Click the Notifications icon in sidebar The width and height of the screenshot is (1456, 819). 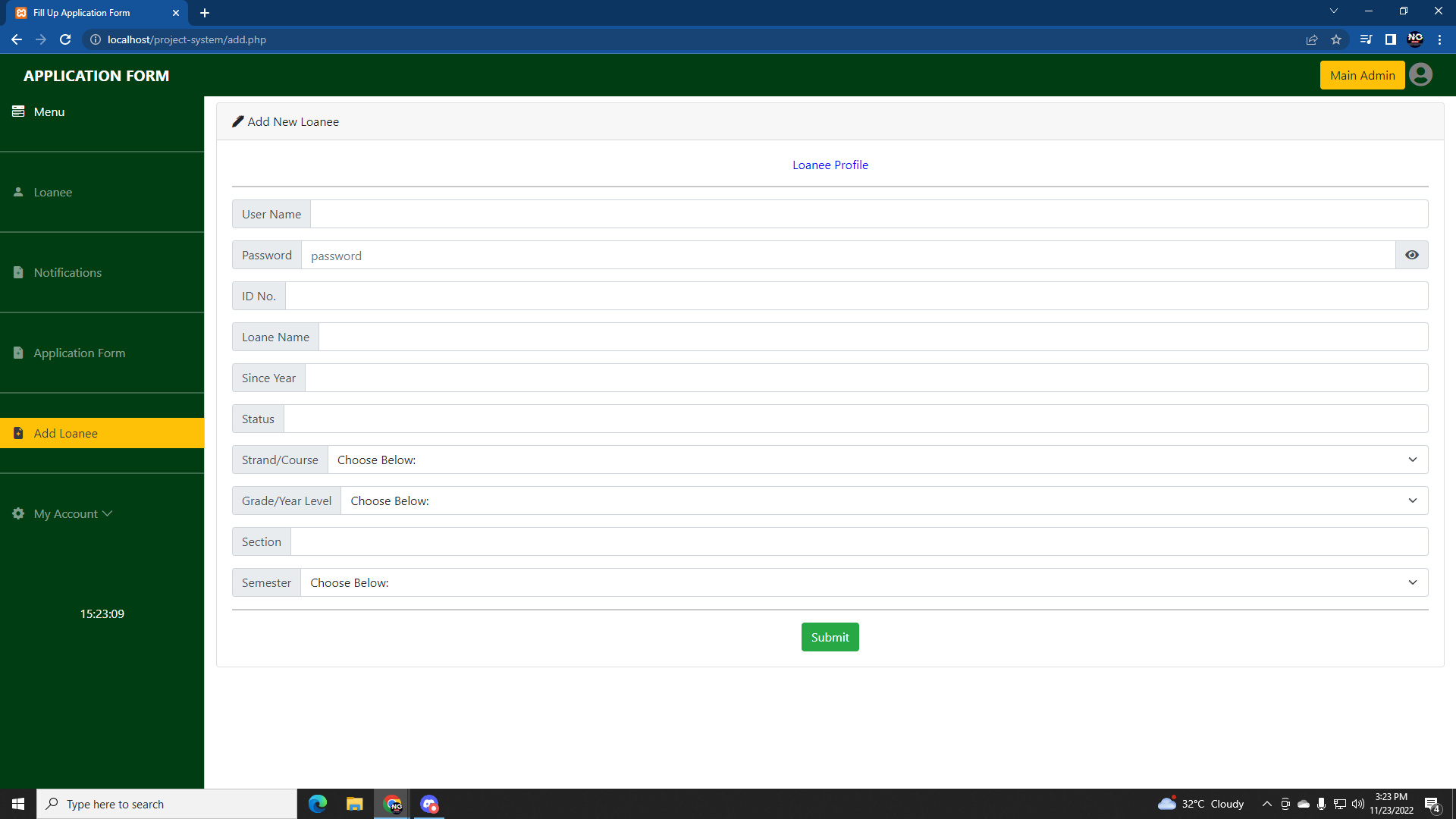click(18, 272)
